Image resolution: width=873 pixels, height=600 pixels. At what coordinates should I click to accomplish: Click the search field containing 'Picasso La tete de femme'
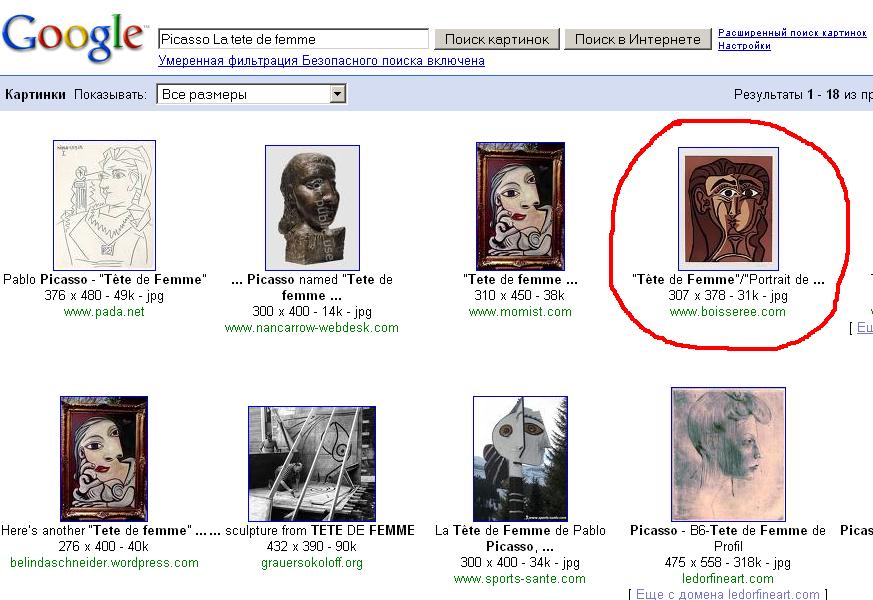(293, 40)
